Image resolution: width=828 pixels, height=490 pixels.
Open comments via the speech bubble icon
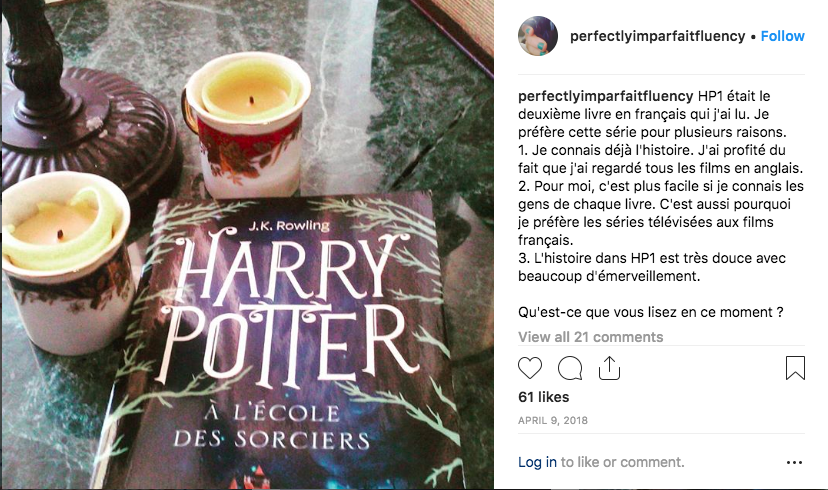570,368
